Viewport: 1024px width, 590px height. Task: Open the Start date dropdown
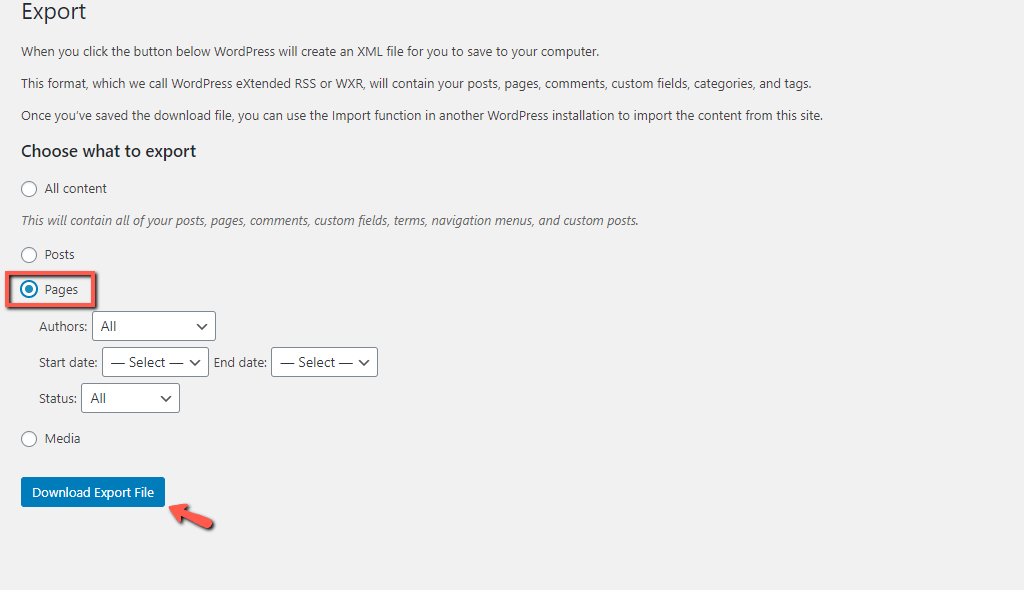pyautogui.click(x=155, y=362)
